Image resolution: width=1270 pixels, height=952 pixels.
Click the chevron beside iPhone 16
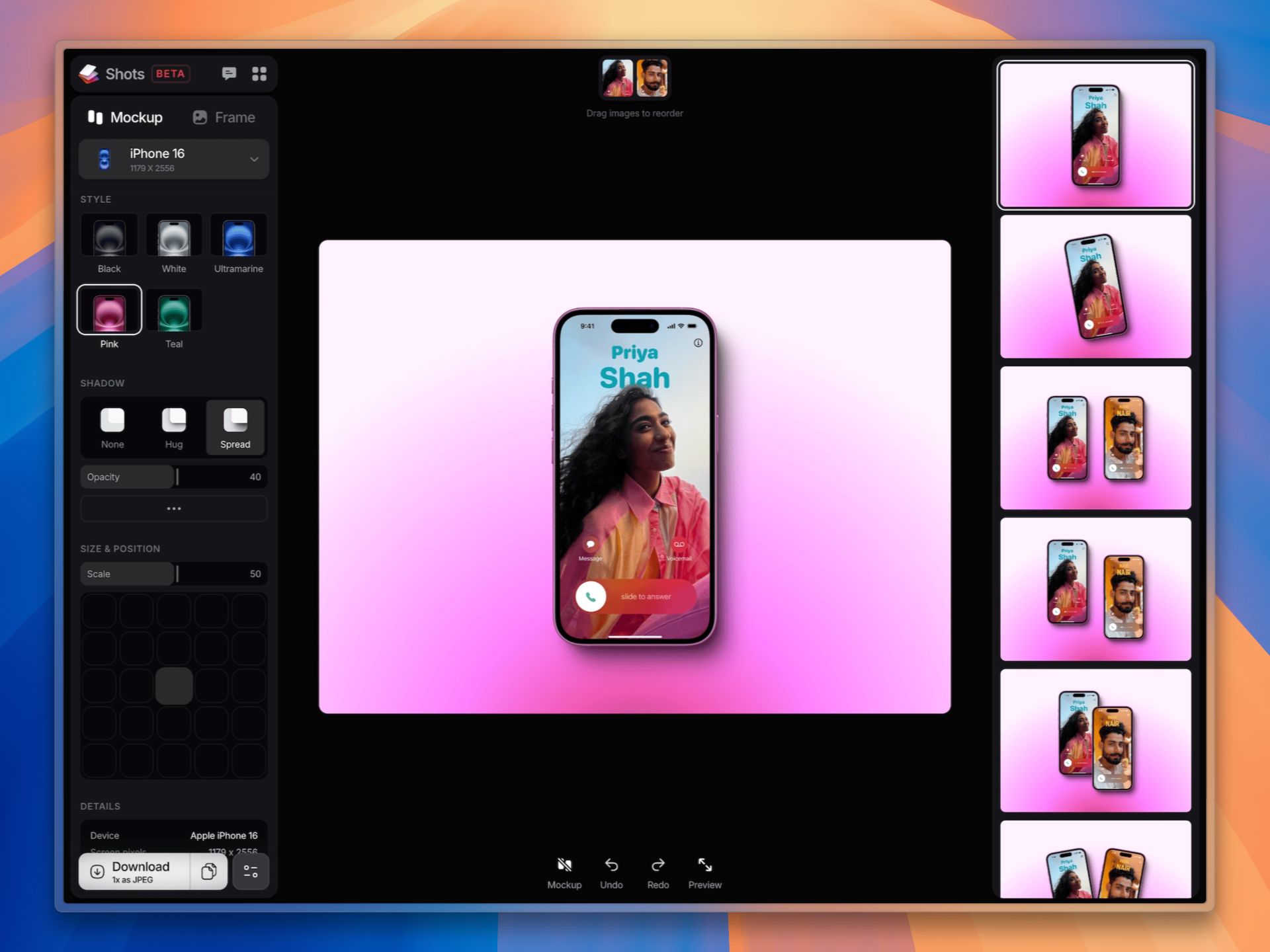pos(254,159)
